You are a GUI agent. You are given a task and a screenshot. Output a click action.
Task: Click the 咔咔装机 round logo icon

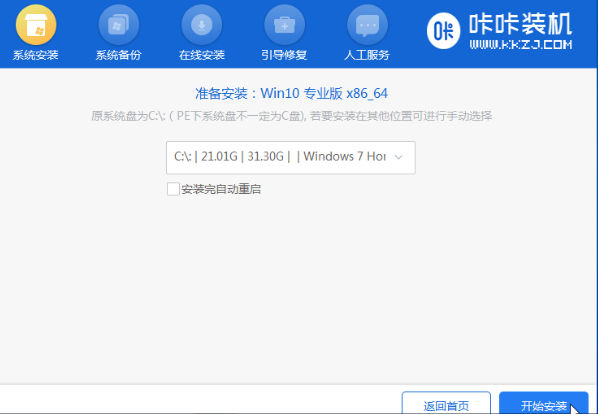444,31
